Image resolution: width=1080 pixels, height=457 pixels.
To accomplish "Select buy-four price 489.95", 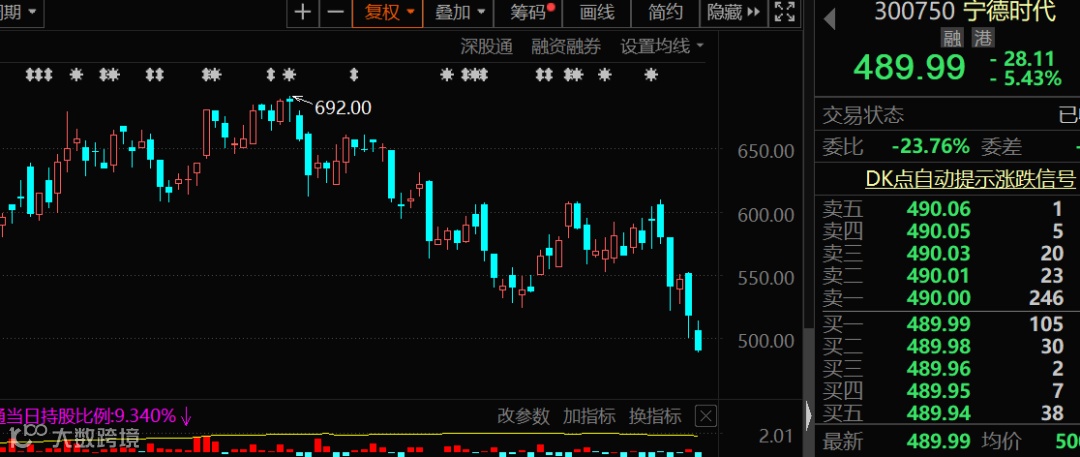I will 939,391.
